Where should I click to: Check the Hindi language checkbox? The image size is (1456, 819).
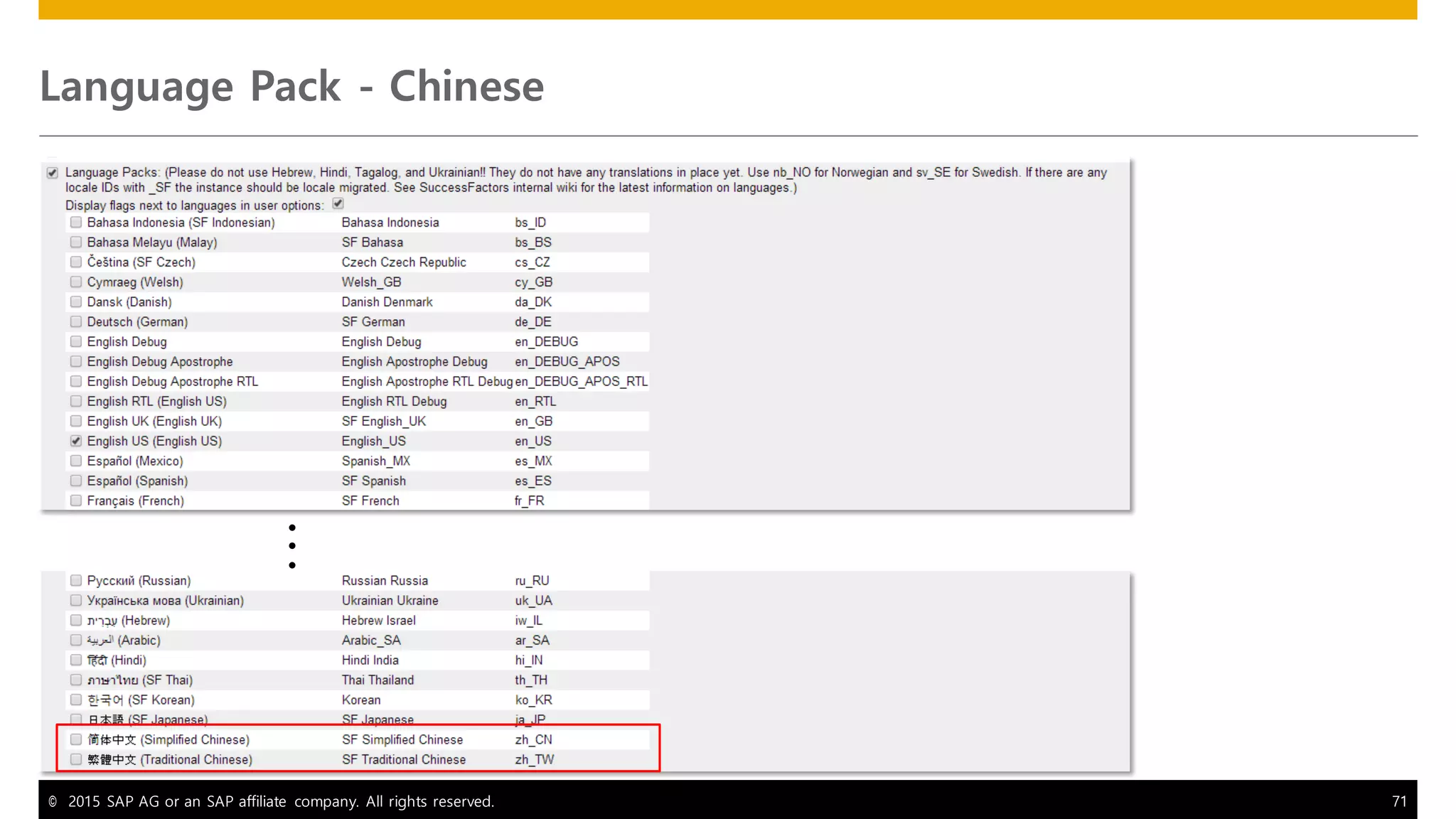[76, 660]
